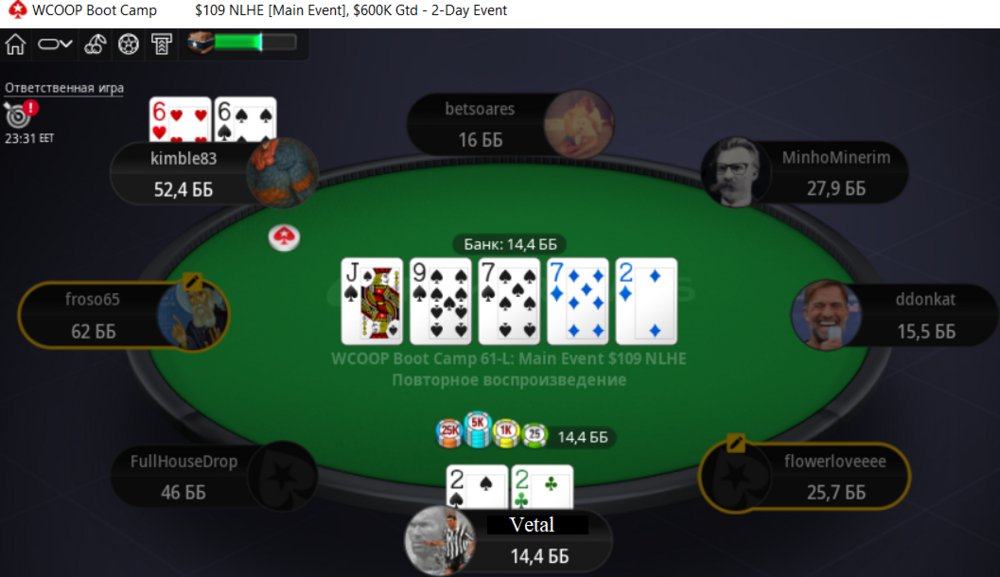Click the green rewards progress bar
Viewport: 1000px width, 577px height.
tap(255, 43)
